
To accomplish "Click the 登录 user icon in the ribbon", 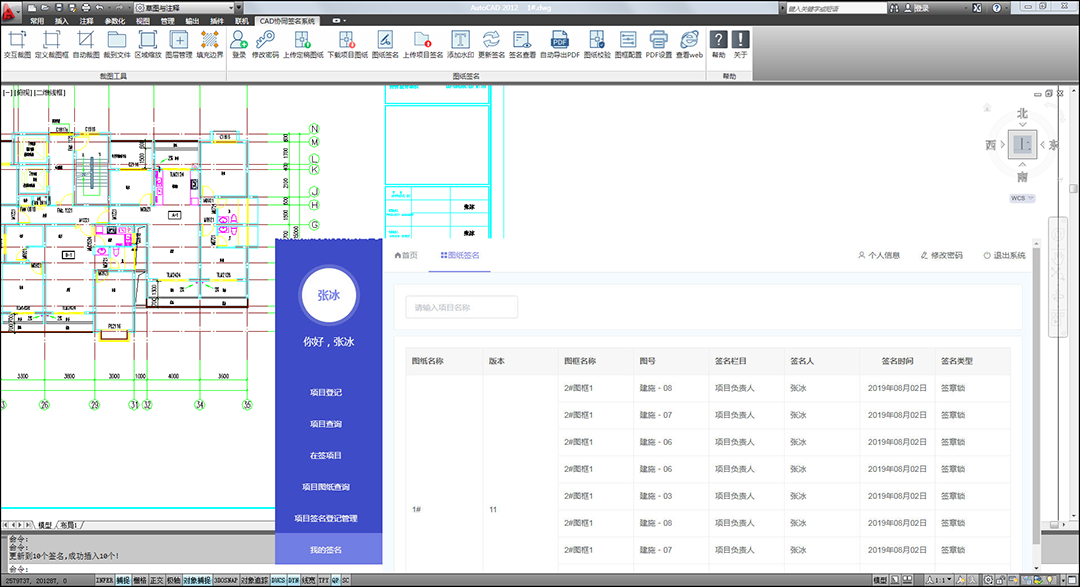I will coord(239,40).
